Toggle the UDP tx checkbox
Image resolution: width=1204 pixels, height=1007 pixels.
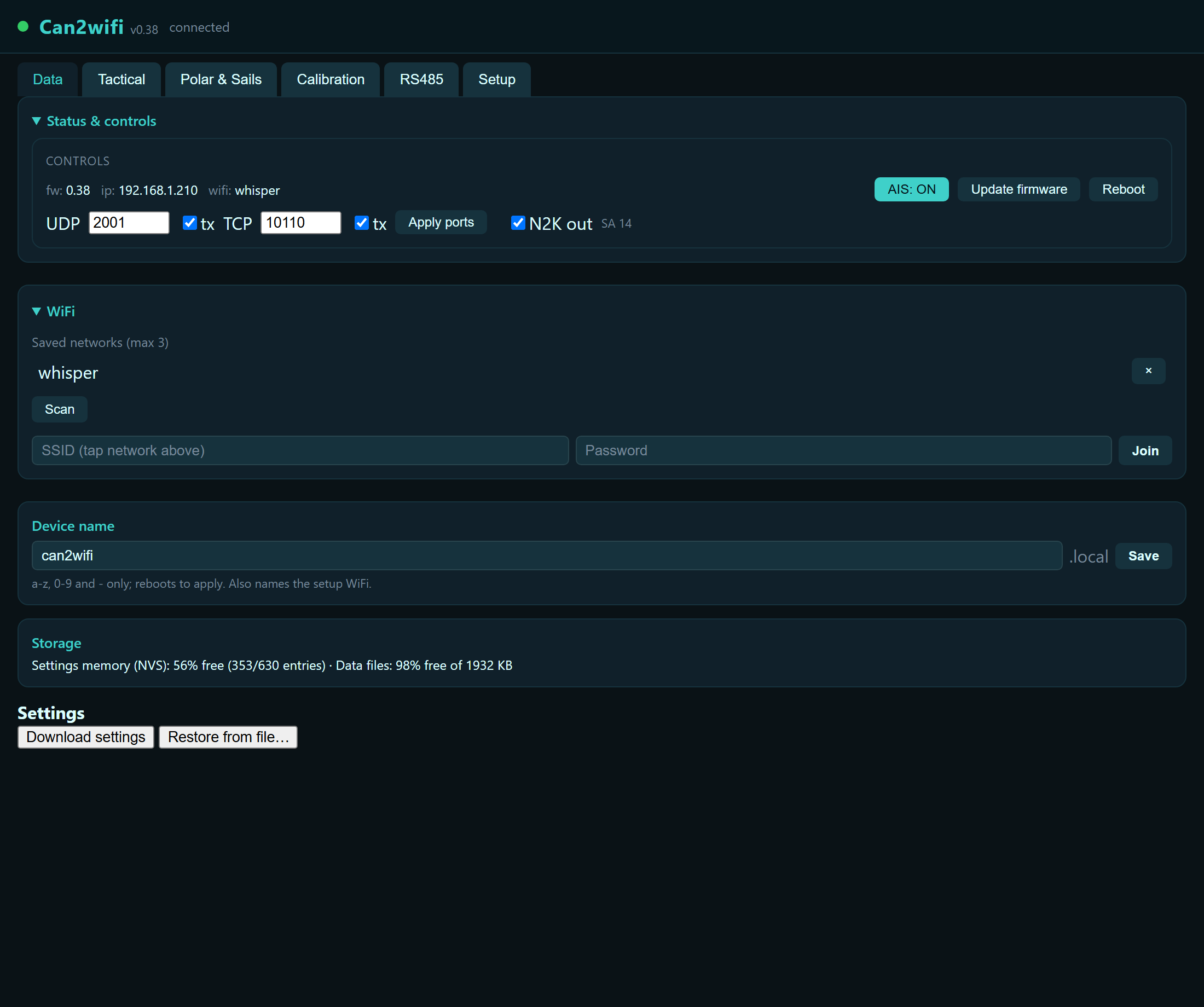pyautogui.click(x=190, y=223)
